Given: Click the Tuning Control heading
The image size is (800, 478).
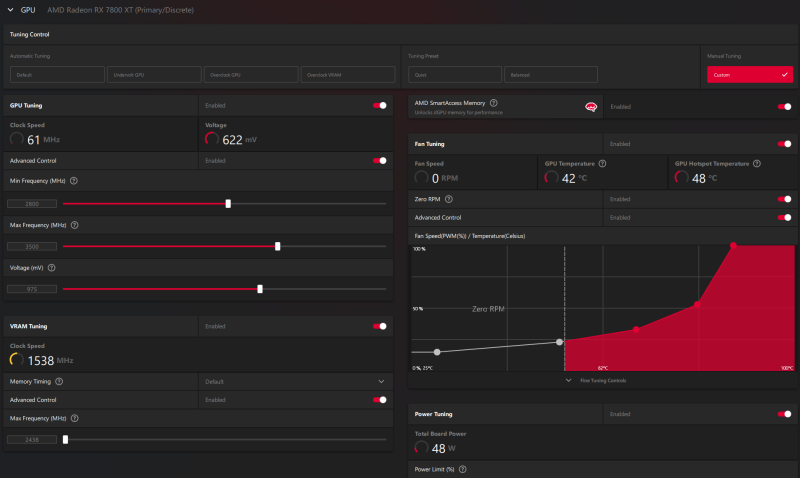Looking at the screenshot, I should click(x=30, y=35).
